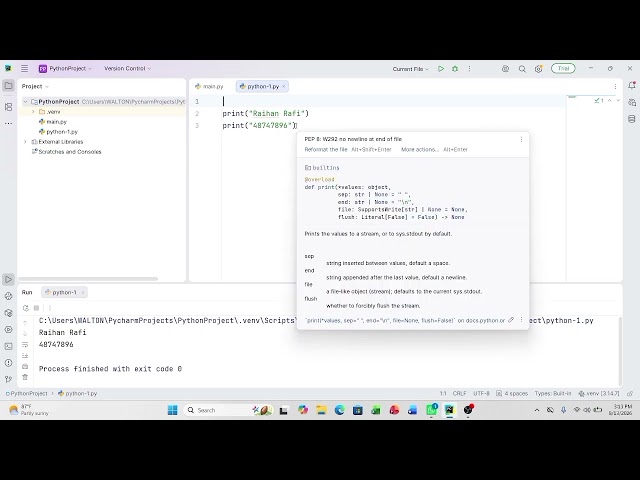Open weather widget showing 87°F

point(29,410)
